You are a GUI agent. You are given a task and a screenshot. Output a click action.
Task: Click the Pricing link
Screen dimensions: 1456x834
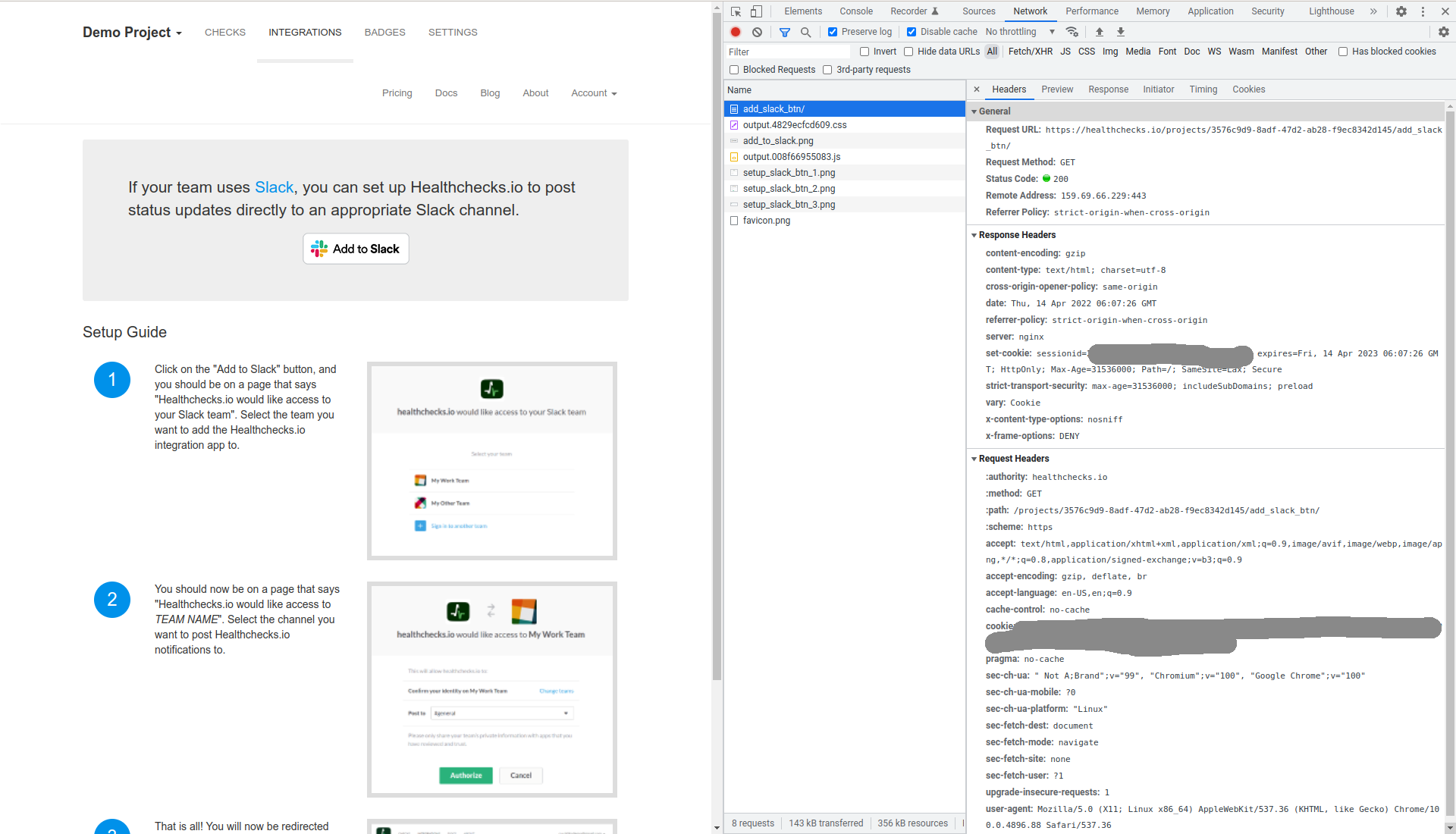coord(397,93)
